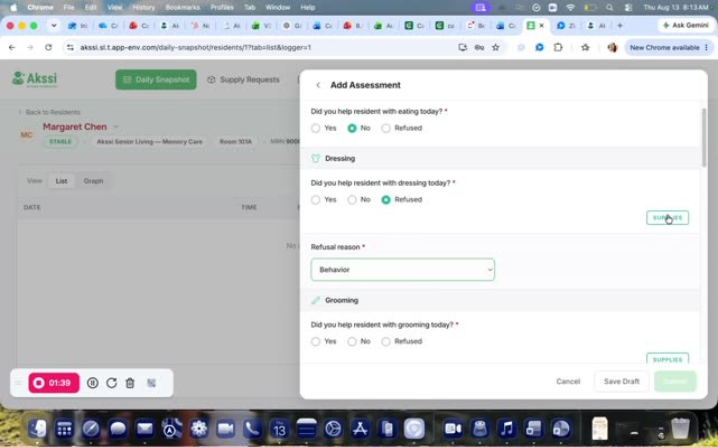Open Supply Requests navigation tab
The image size is (718, 447).
tap(243, 80)
